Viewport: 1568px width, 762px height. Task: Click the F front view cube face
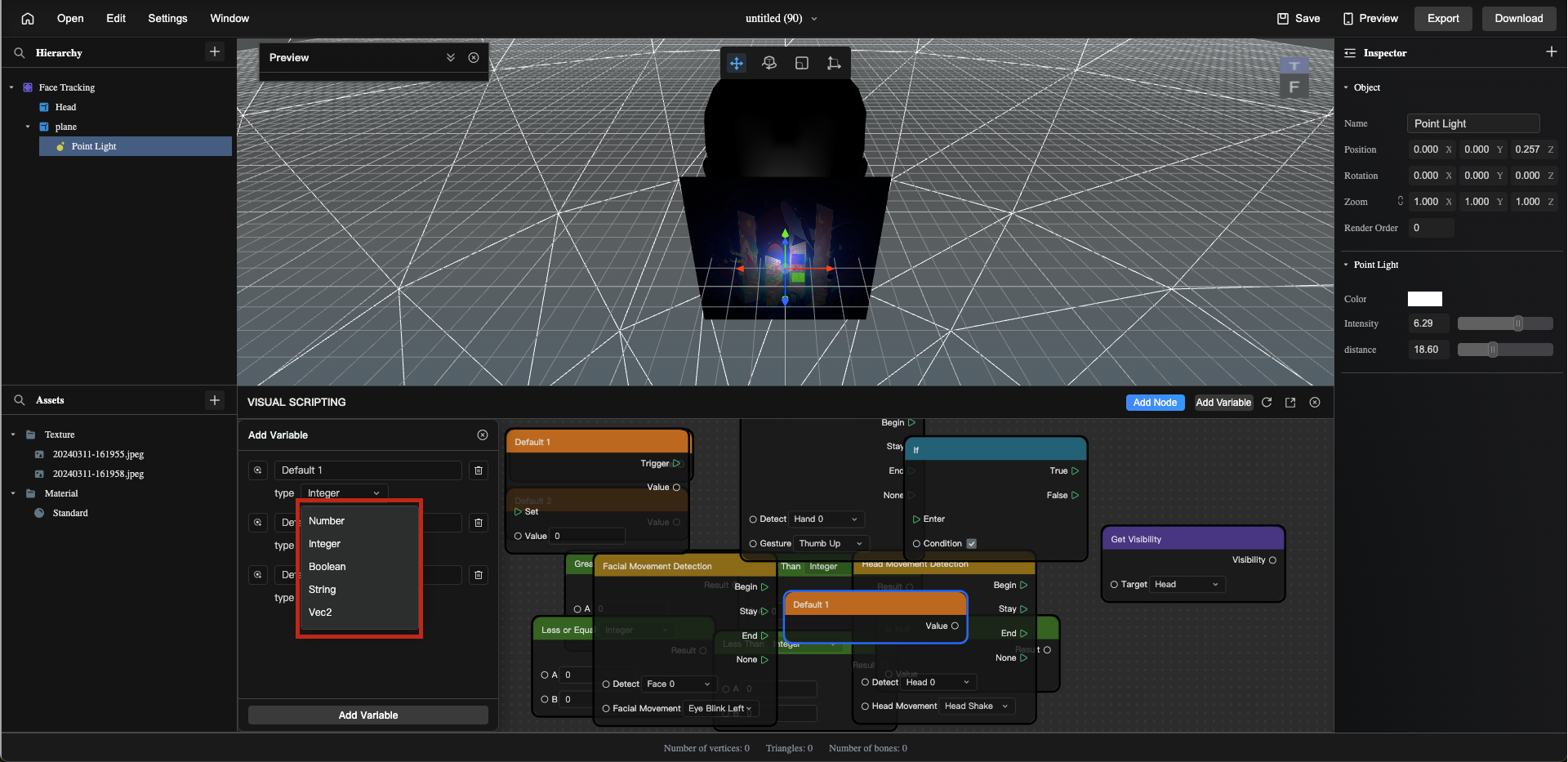[1294, 87]
